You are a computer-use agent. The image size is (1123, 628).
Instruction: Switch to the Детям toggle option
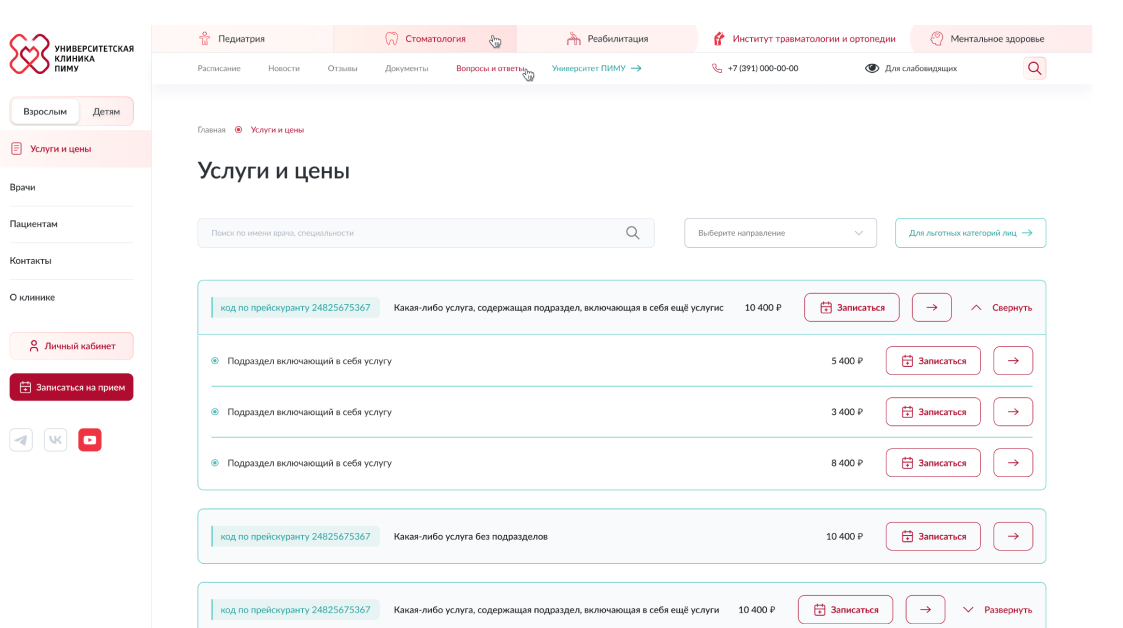(x=106, y=111)
